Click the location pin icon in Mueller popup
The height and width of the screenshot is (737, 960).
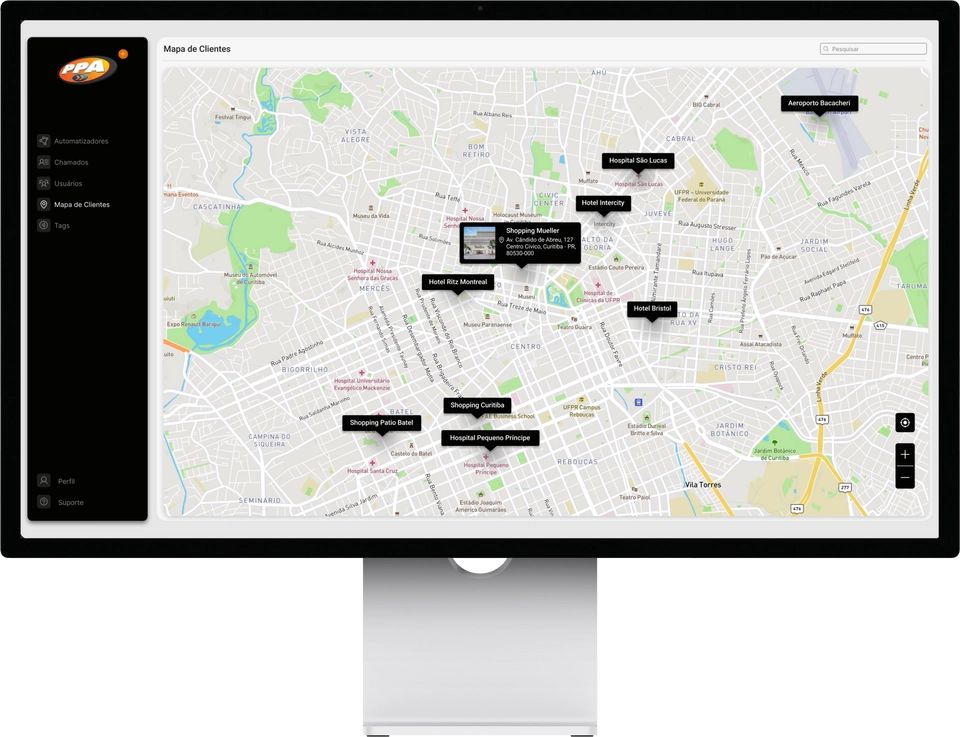tap(501, 240)
